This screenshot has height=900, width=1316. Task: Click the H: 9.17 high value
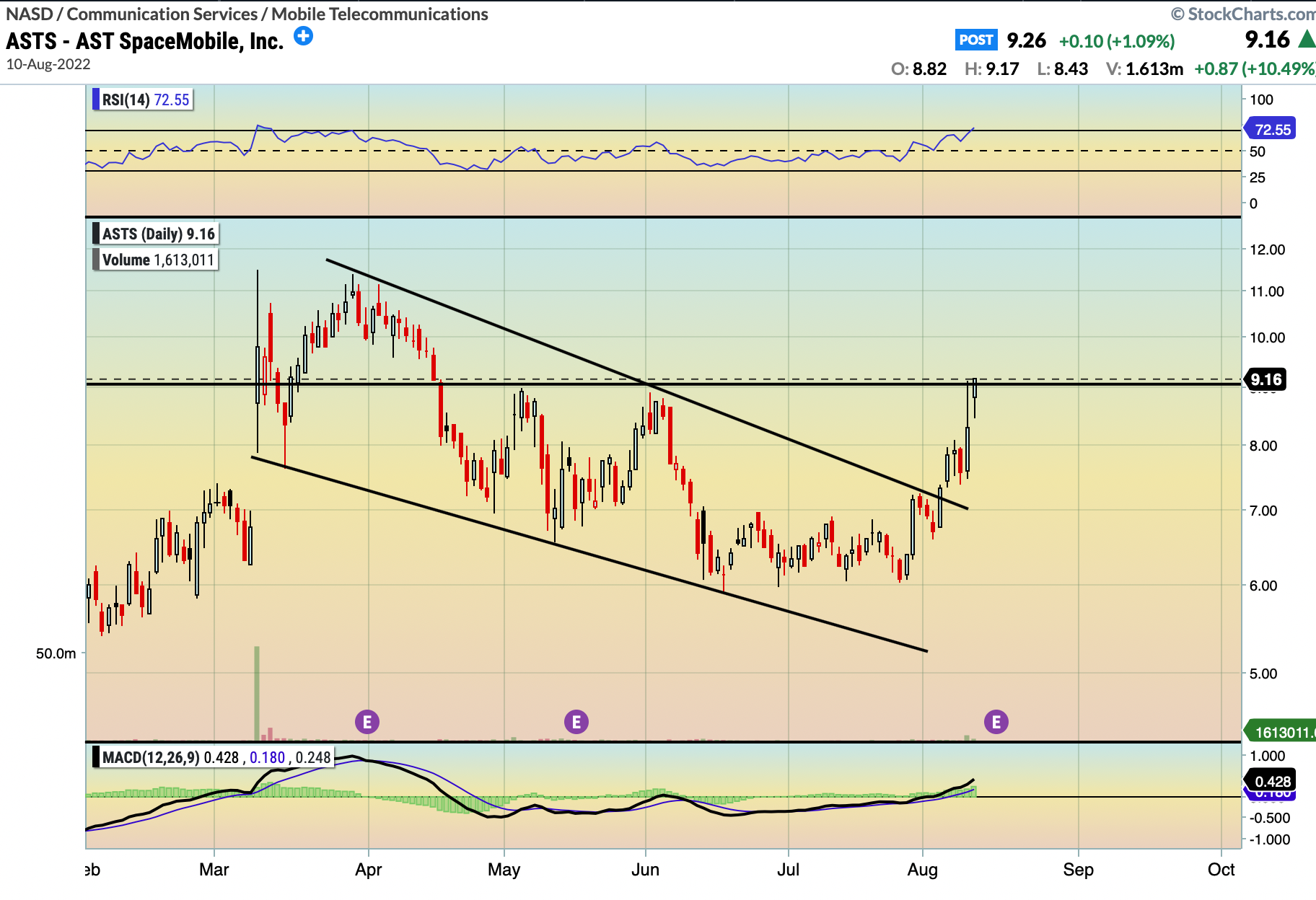992,69
